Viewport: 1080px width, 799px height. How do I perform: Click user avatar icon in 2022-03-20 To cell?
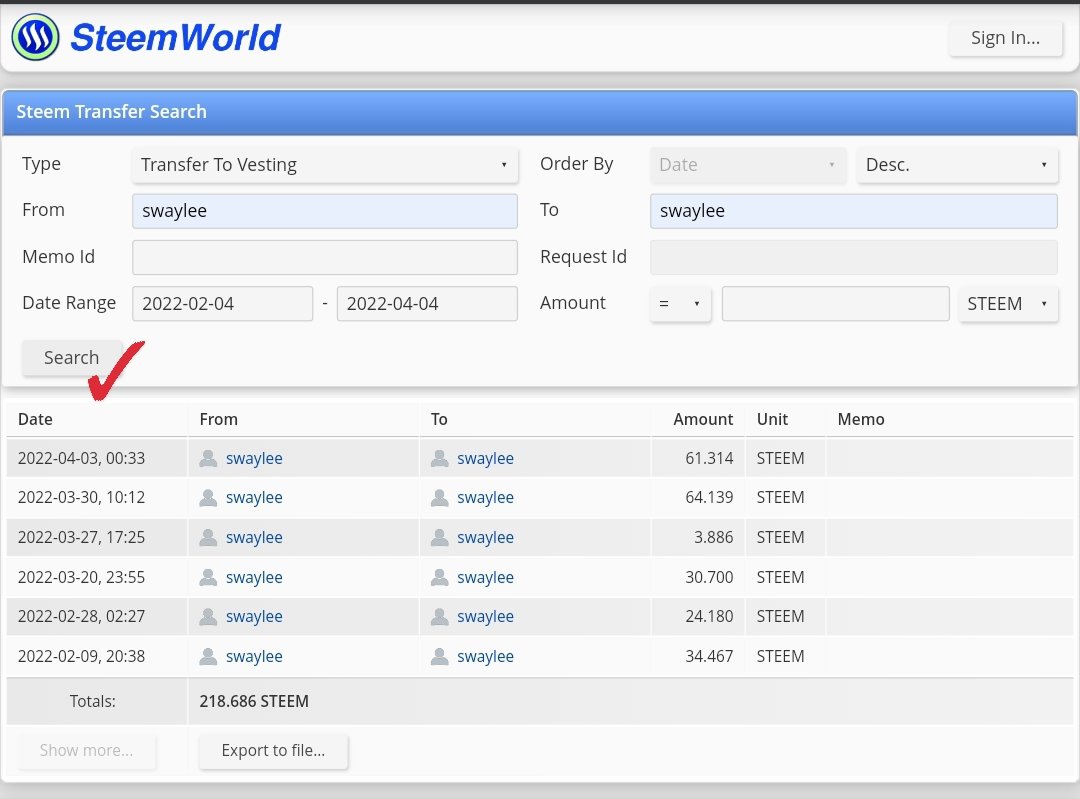coord(439,577)
